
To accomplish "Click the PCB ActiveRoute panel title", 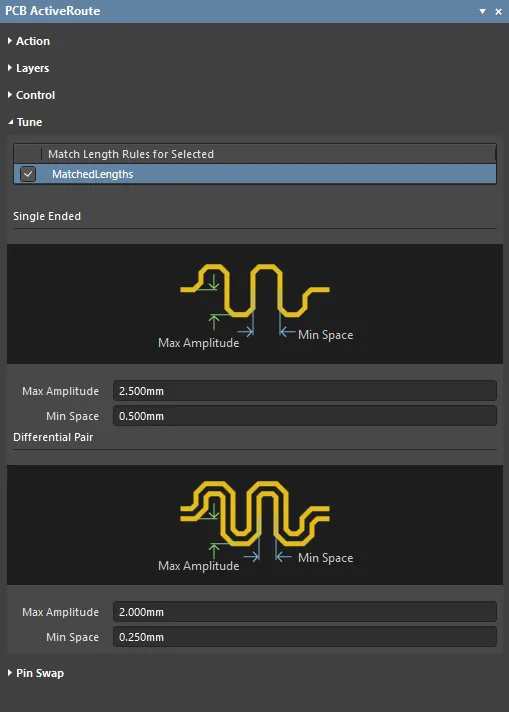I will tap(53, 11).
